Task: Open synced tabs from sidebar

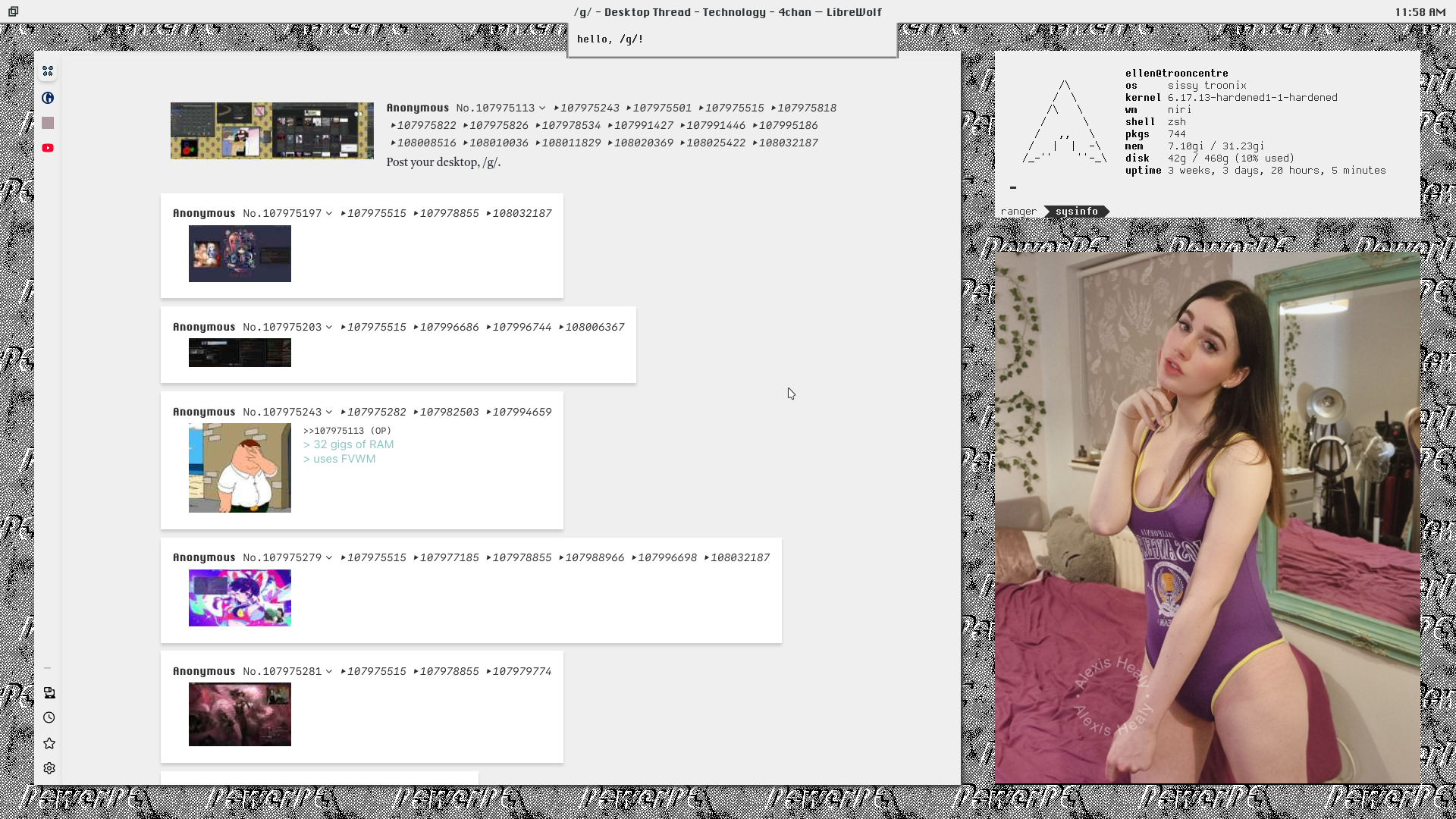Action: coord(49,692)
